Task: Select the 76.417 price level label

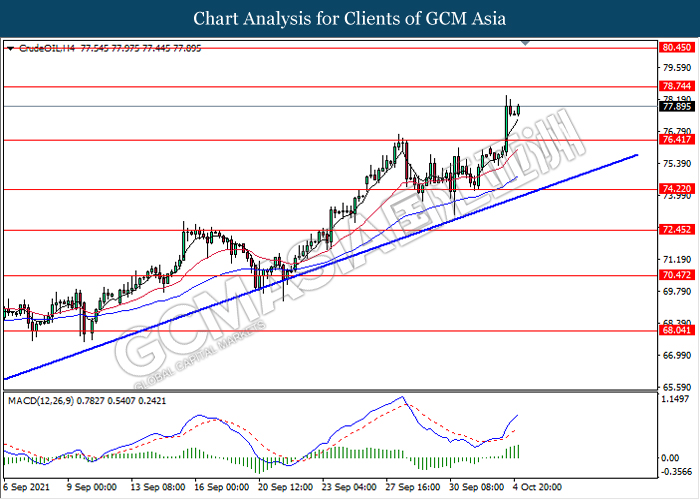Action: pyautogui.click(x=676, y=139)
